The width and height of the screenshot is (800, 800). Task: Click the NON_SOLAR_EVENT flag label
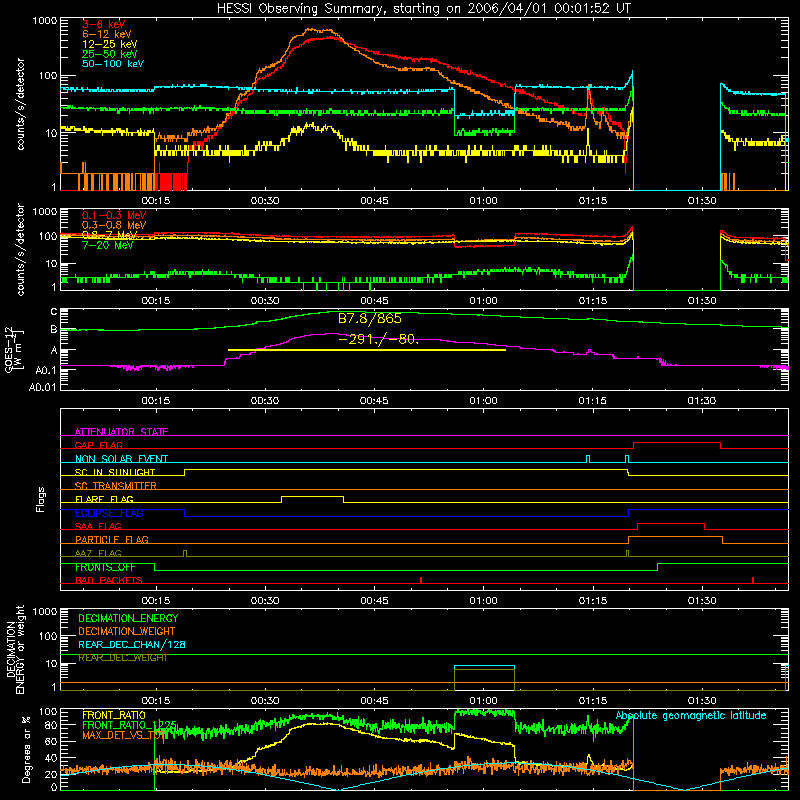click(x=121, y=459)
